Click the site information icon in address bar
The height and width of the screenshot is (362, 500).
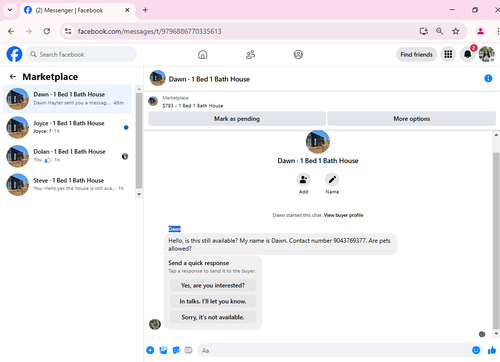[68, 31]
